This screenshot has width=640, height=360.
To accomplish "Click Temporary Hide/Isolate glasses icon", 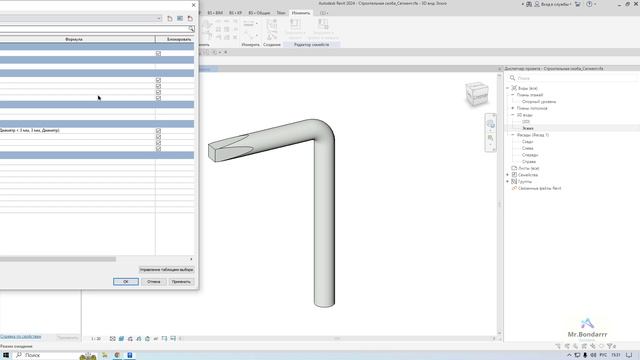I will [x=156, y=339].
